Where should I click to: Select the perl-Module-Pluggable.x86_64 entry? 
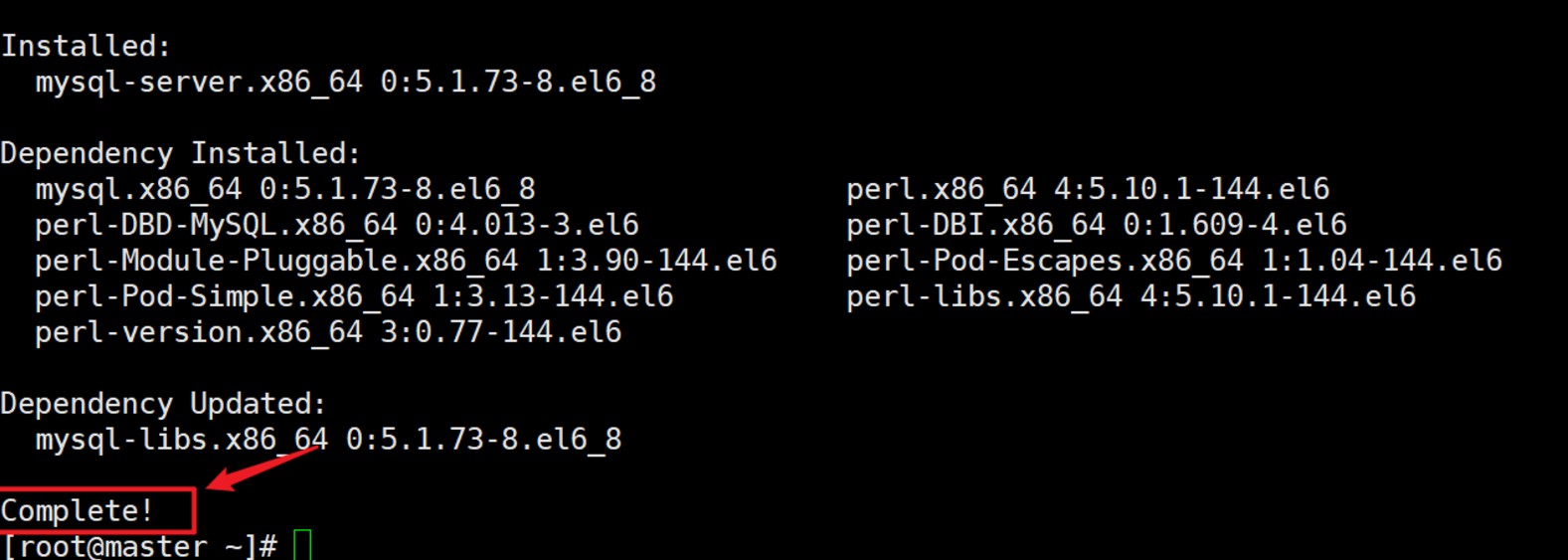click(x=276, y=261)
